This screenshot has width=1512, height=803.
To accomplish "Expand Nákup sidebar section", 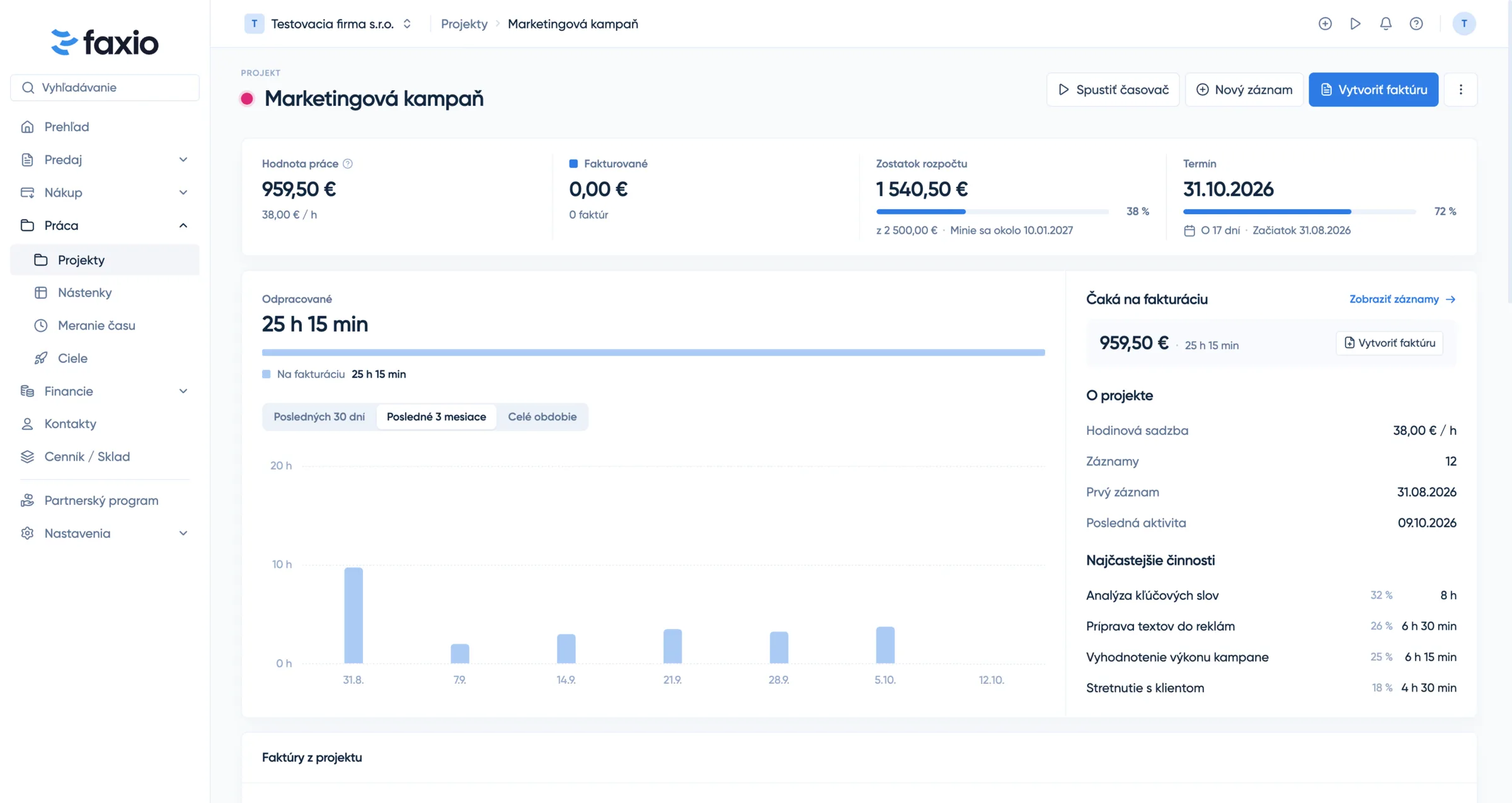I will click(x=105, y=192).
